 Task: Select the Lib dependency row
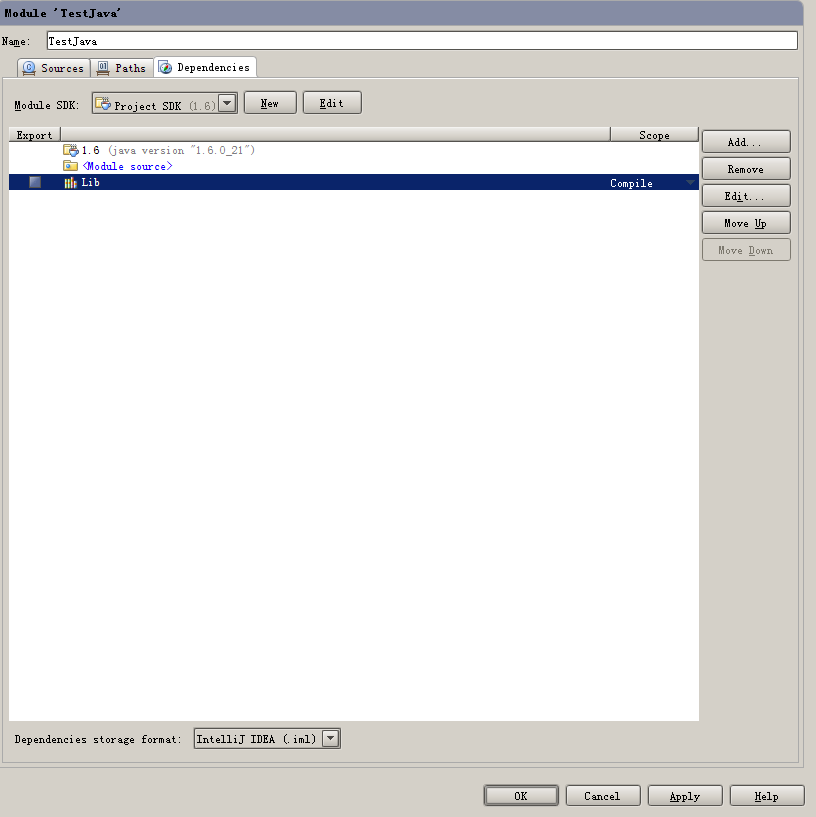click(354, 182)
